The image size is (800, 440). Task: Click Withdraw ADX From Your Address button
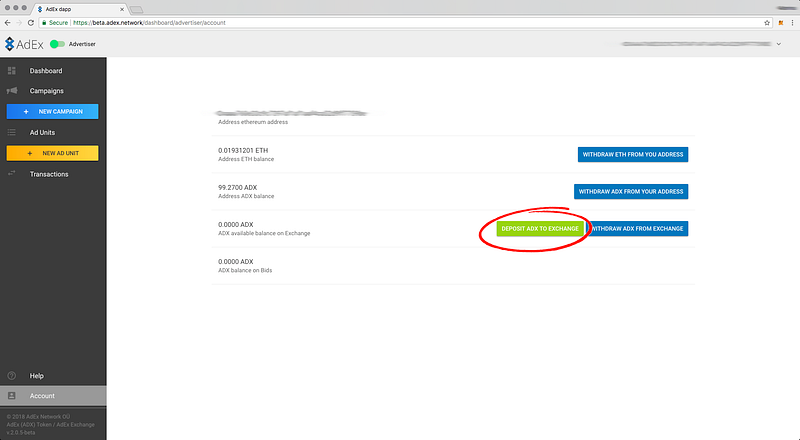(631, 191)
